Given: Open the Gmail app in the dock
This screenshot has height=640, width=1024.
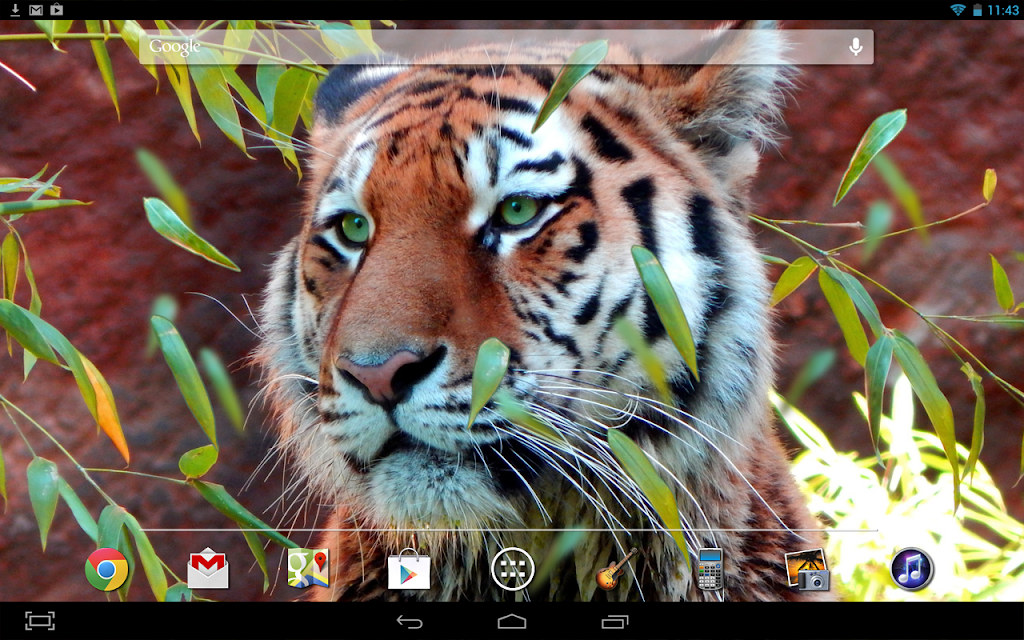Looking at the screenshot, I should [x=208, y=568].
